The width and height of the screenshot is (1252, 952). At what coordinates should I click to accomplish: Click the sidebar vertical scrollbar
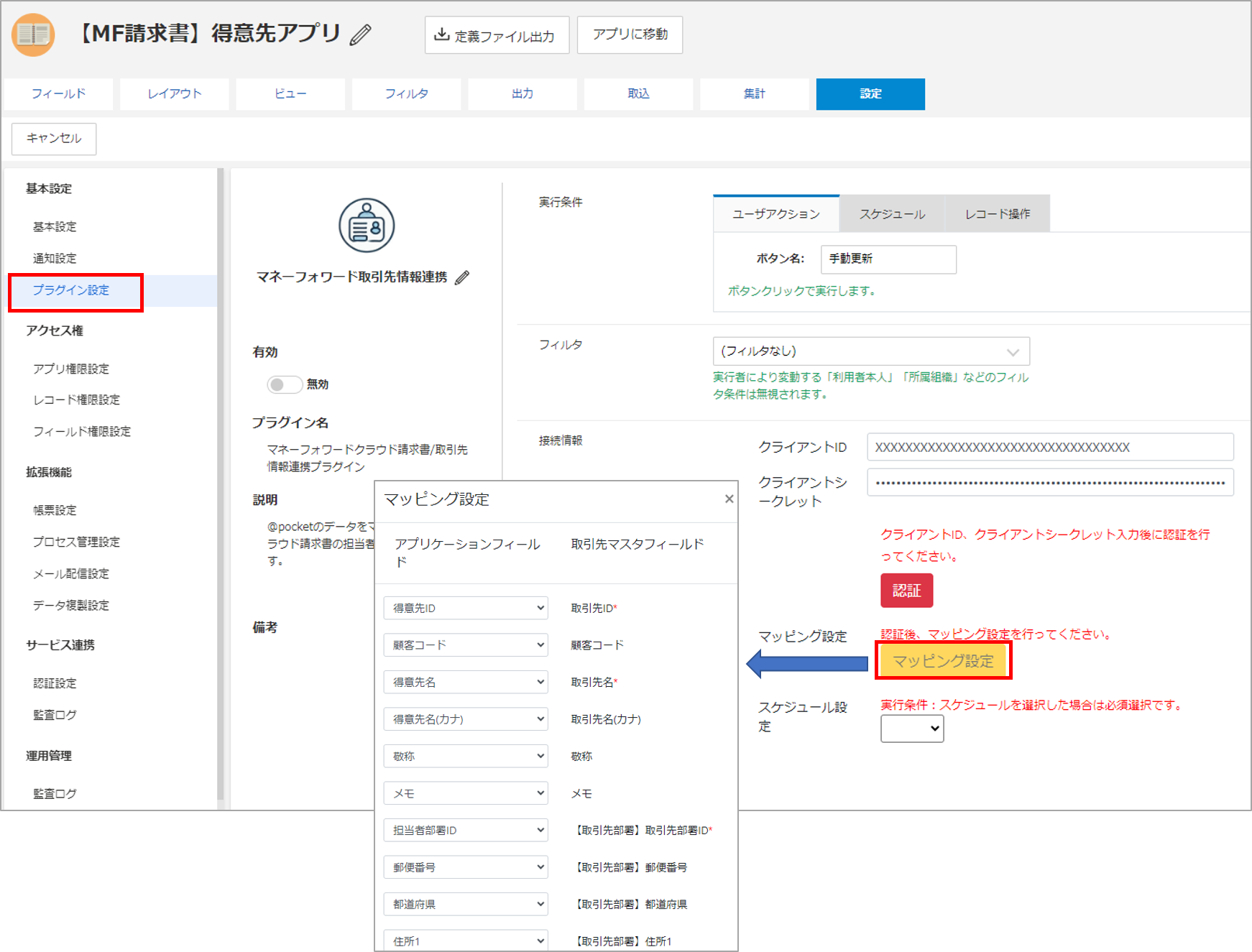(221, 484)
